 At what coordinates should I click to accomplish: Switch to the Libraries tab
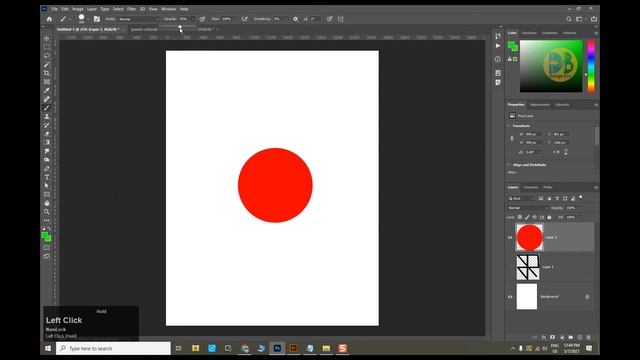tap(562, 105)
